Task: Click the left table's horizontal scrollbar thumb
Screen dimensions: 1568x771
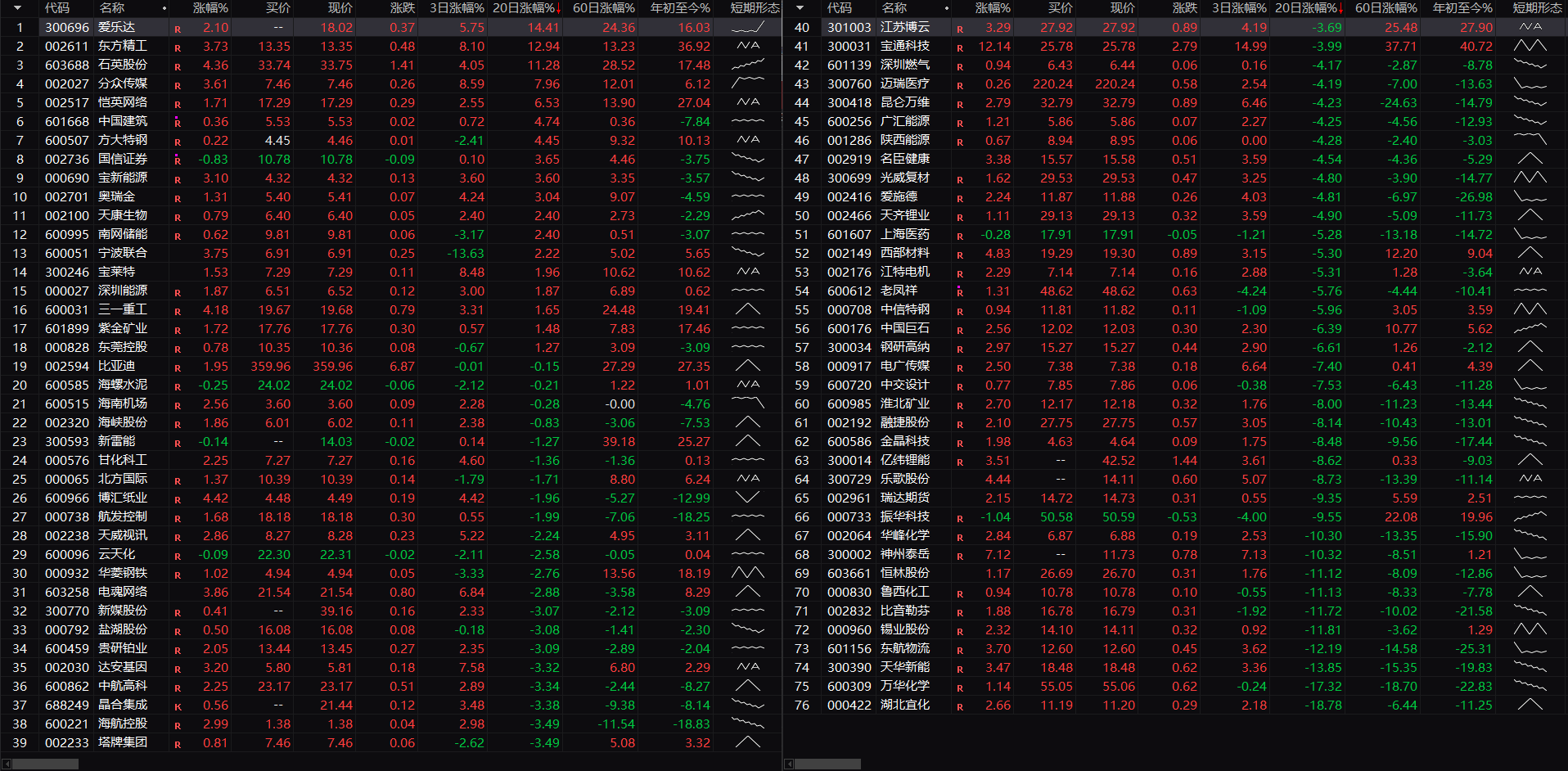Action: (x=46, y=764)
